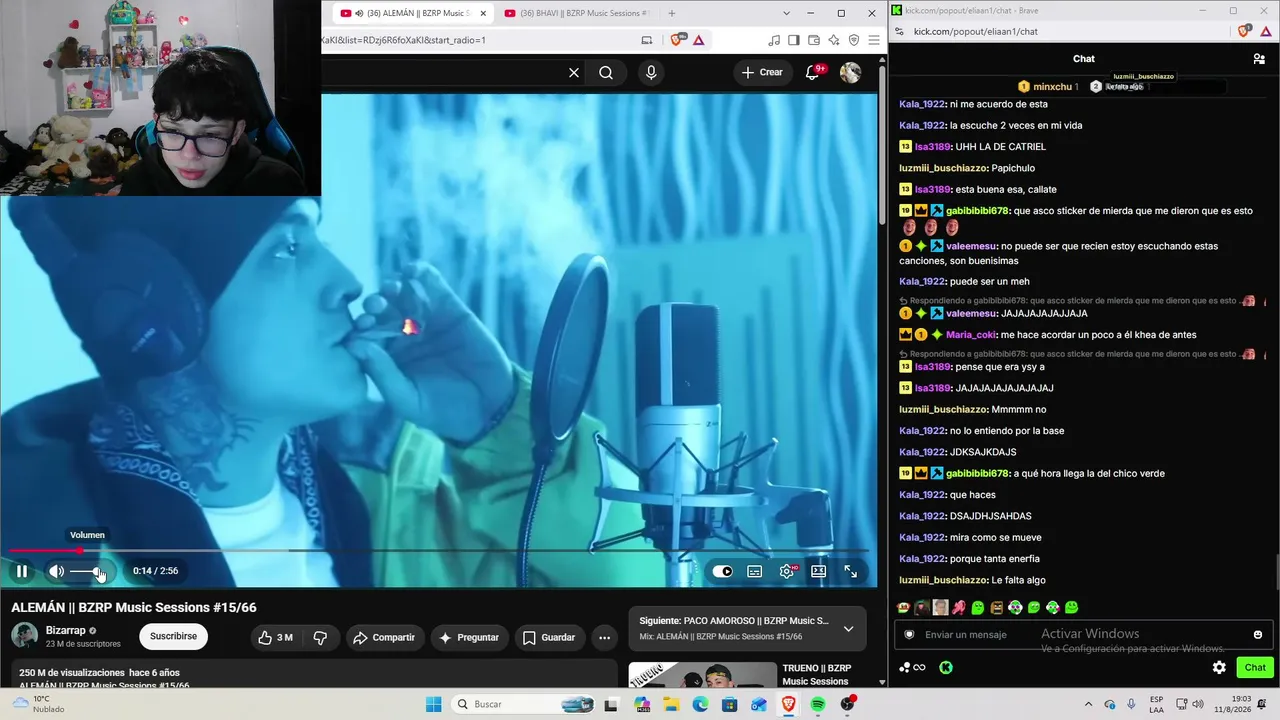The image size is (1280, 720).
Task: Open the Bizarrap channel avatar
Action: tap(25, 636)
